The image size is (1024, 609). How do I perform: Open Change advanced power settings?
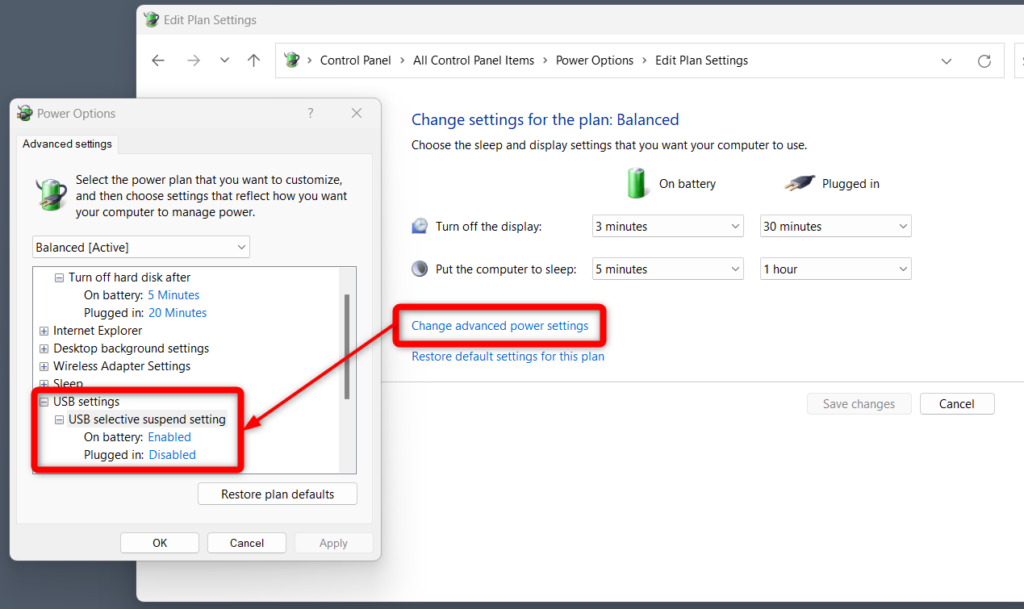pyautogui.click(x=500, y=325)
